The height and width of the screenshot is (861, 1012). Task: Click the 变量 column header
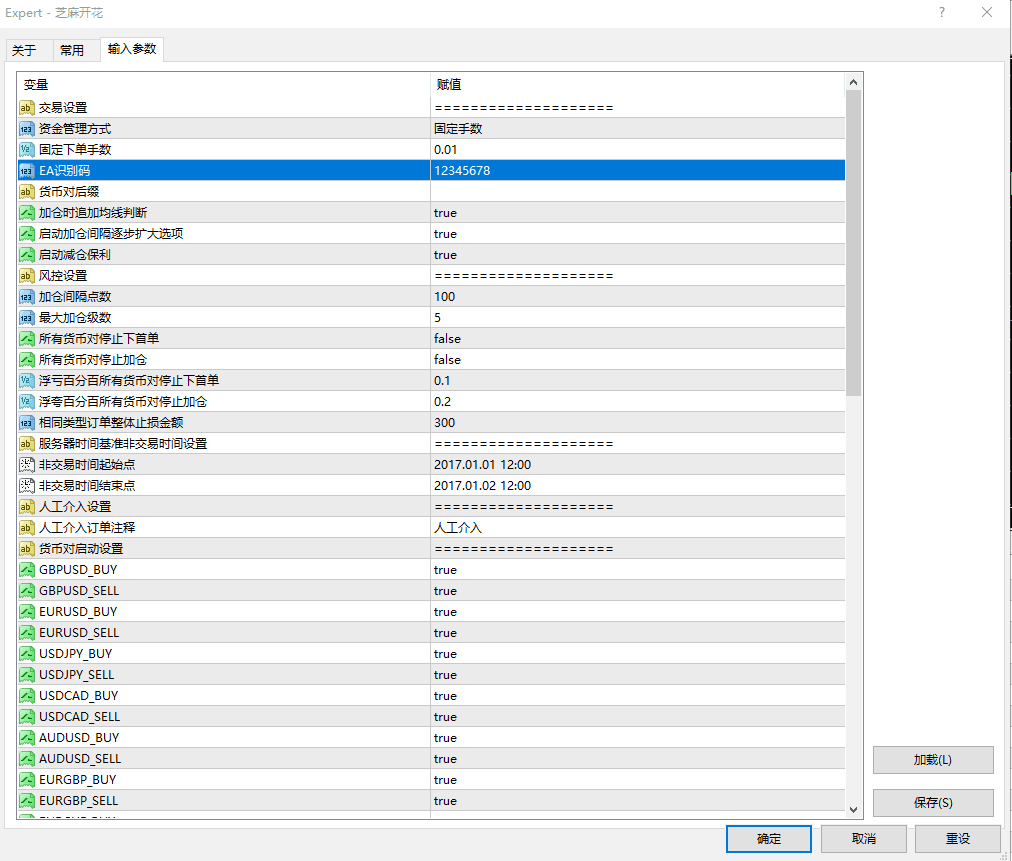coord(223,85)
